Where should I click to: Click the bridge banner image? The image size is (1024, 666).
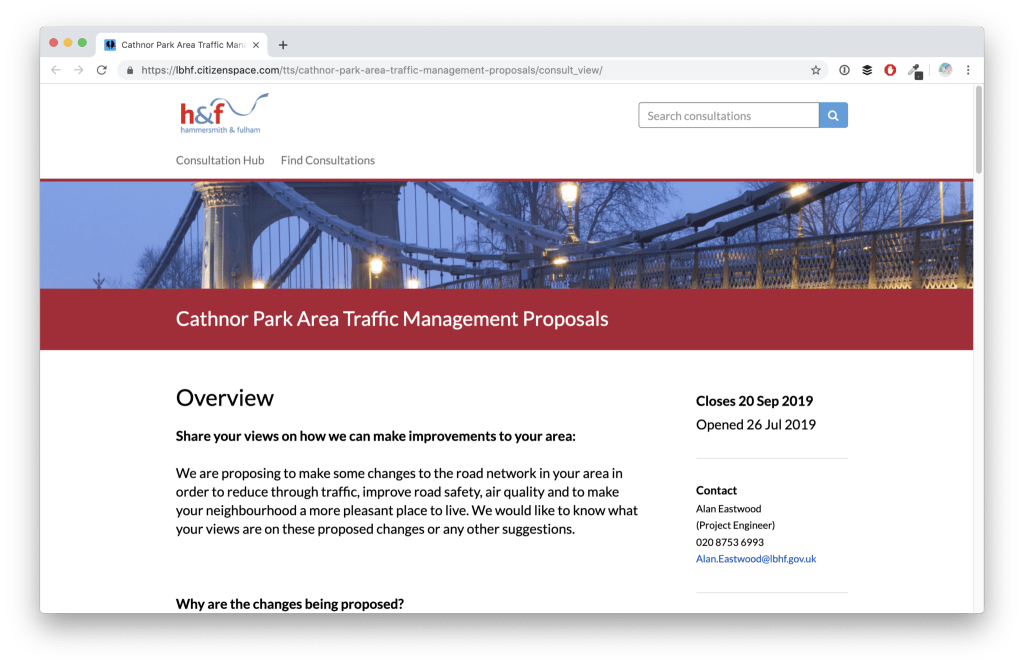click(506, 235)
